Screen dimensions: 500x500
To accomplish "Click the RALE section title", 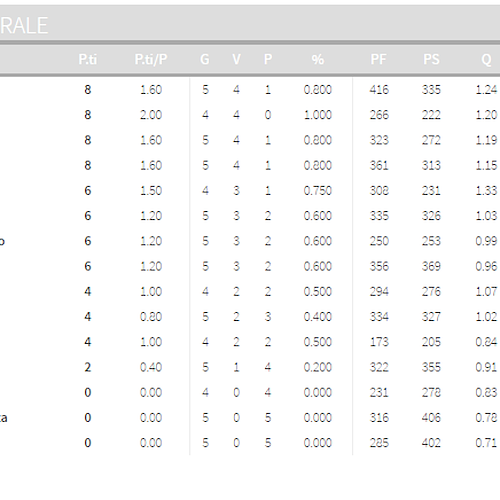I will (x=24, y=26).
